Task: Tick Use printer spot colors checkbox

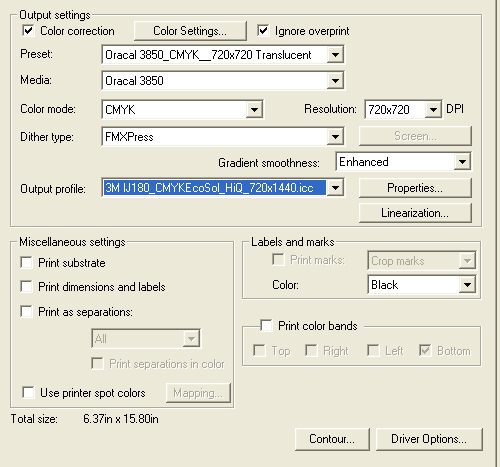Action: coord(28,392)
